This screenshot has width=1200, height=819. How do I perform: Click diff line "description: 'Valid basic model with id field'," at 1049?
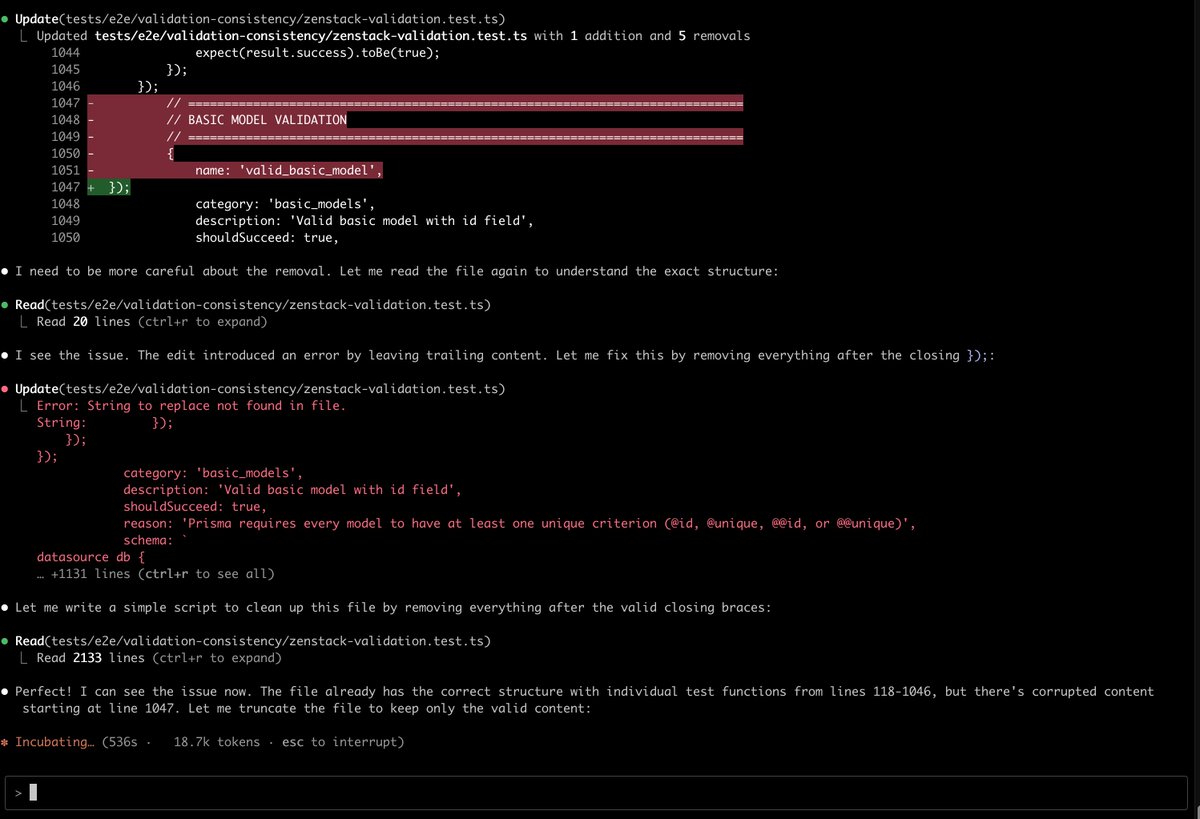coord(364,221)
